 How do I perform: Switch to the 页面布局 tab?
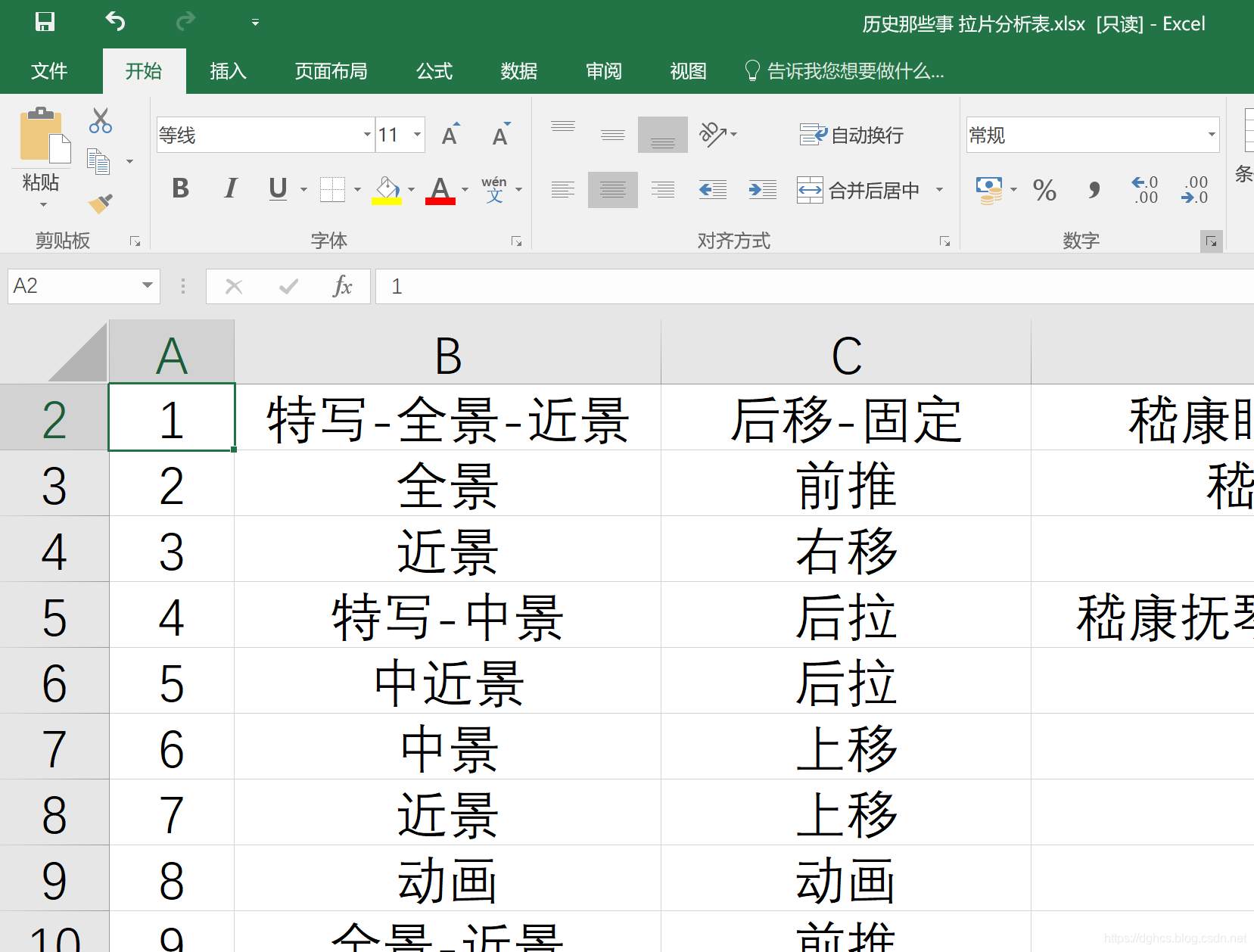coord(331,71)
